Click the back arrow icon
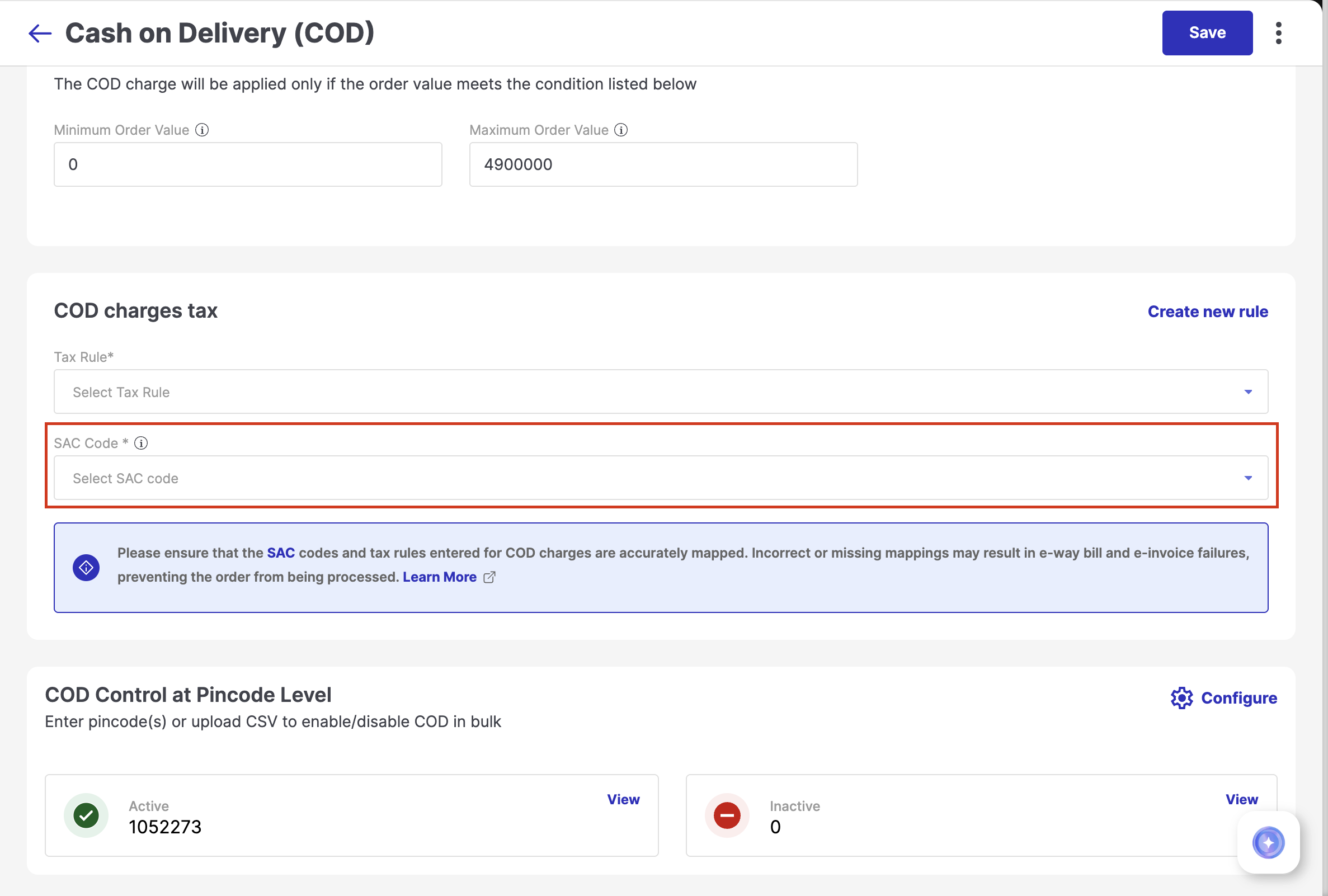 (40, 33)
